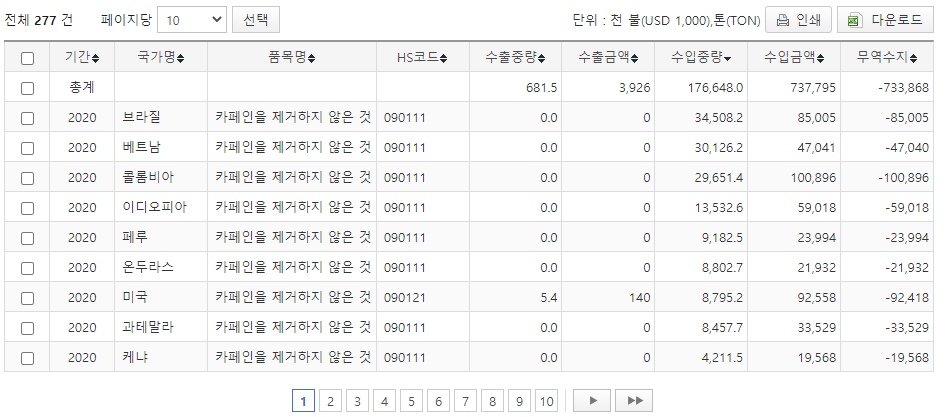Viewport: 949px width, 417px height.
Task: Sort table by 기간 column arrows
Action: pos(96,58)
